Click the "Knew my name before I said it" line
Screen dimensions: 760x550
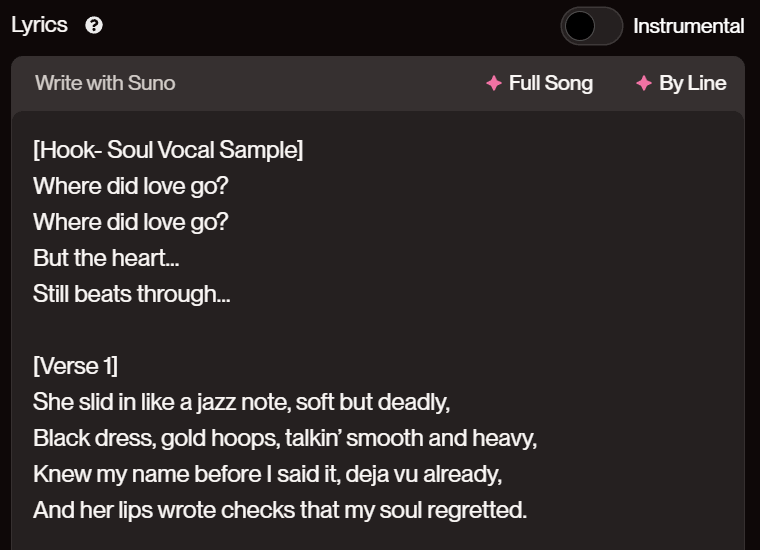267,474
